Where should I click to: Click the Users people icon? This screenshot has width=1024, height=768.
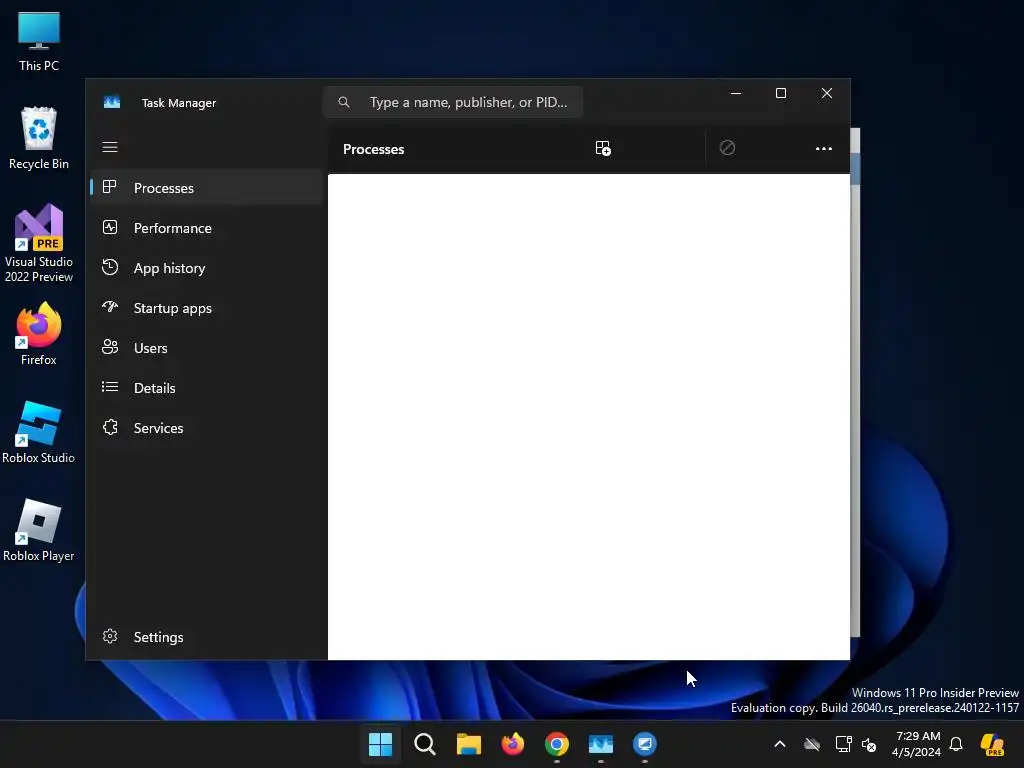tap(110, 347)
